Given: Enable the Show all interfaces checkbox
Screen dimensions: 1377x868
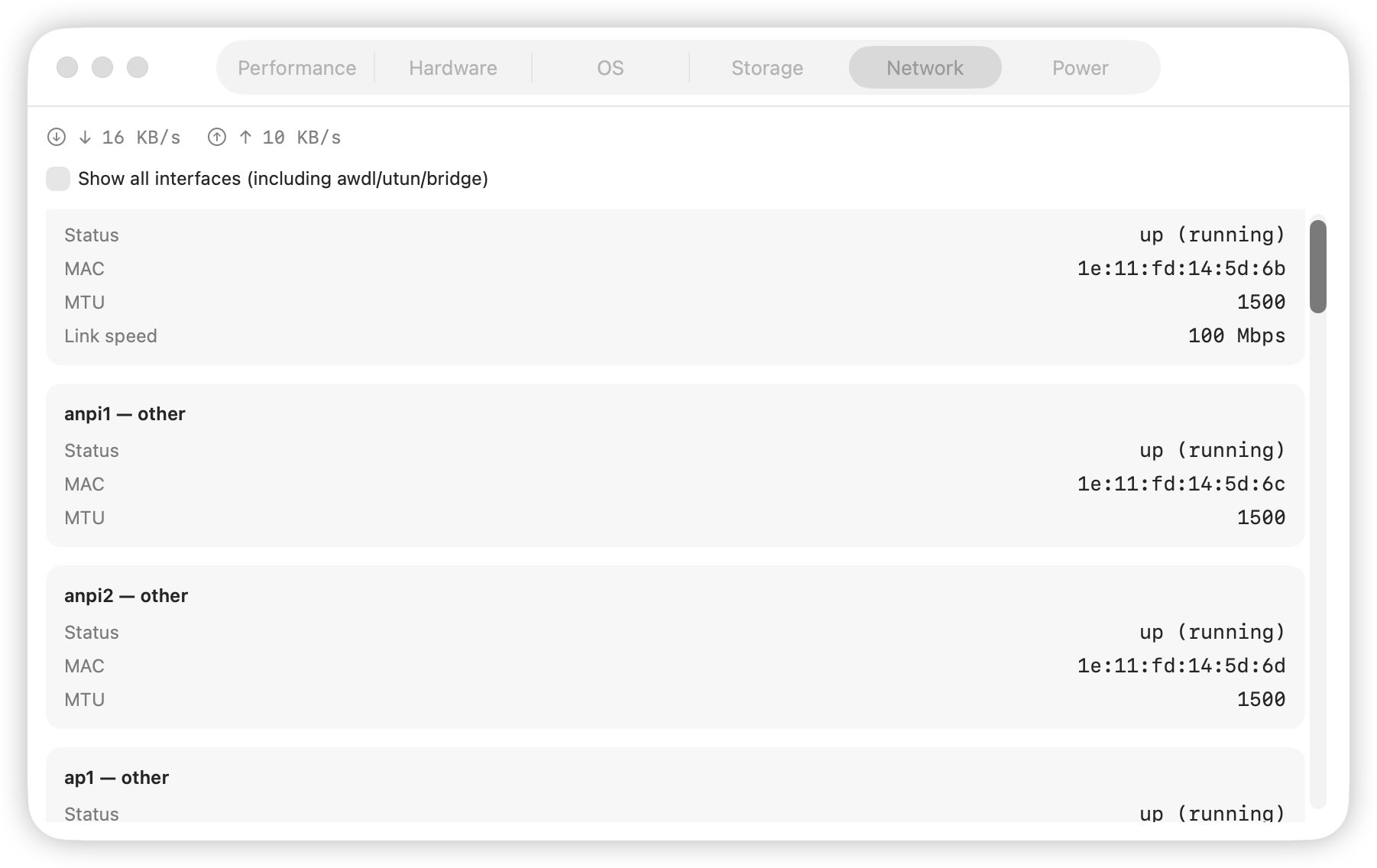Looking at the screenshot, I should pyautogui.click(x=58, y=179).
